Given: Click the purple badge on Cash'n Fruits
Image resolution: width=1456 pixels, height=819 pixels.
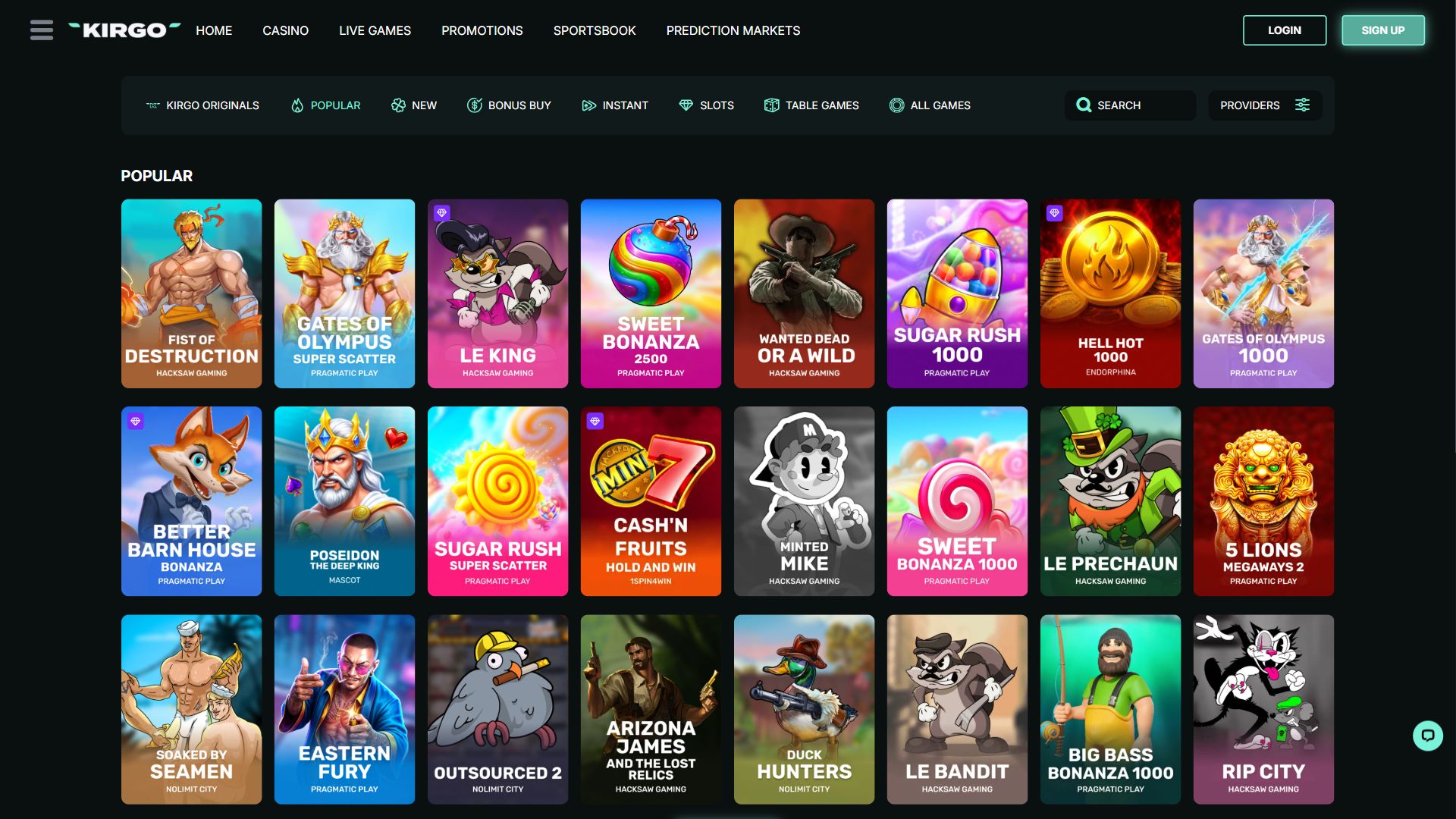Looking at the screenshot, I should pos(595,421).
